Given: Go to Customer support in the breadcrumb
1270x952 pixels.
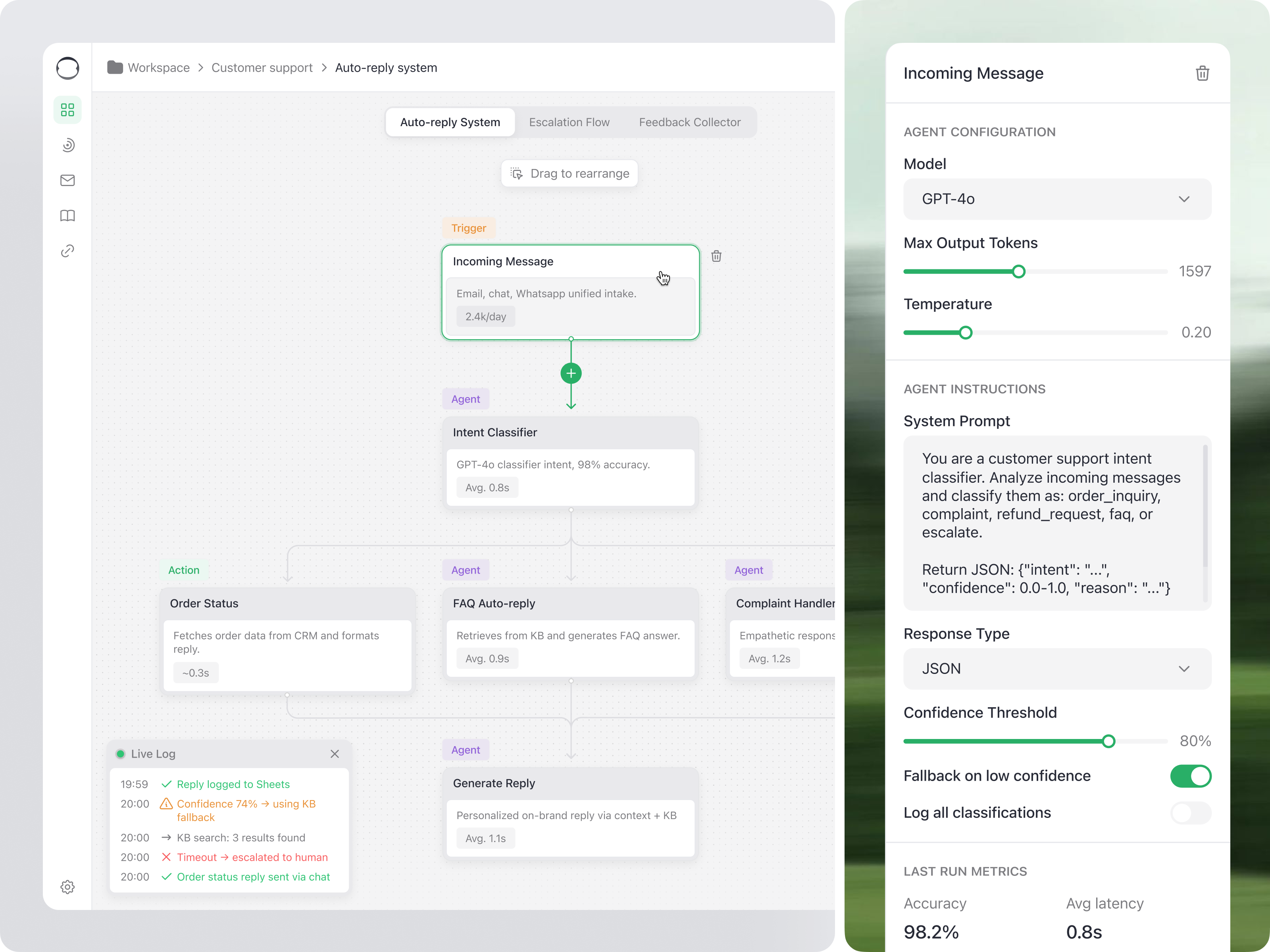Looking at the screenshot, I should click(x=262, y=68).
